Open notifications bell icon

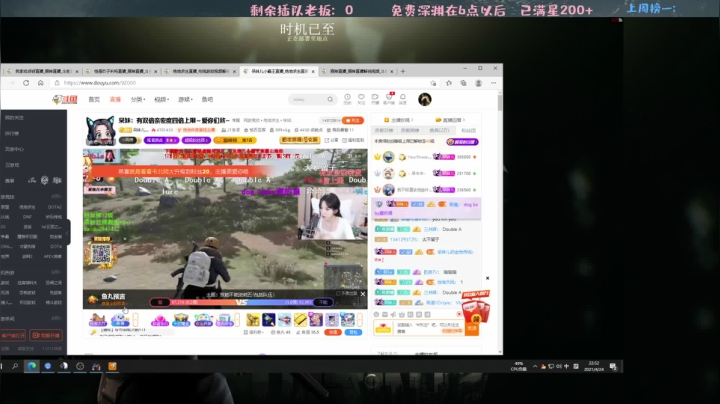[x=403, y=99]
